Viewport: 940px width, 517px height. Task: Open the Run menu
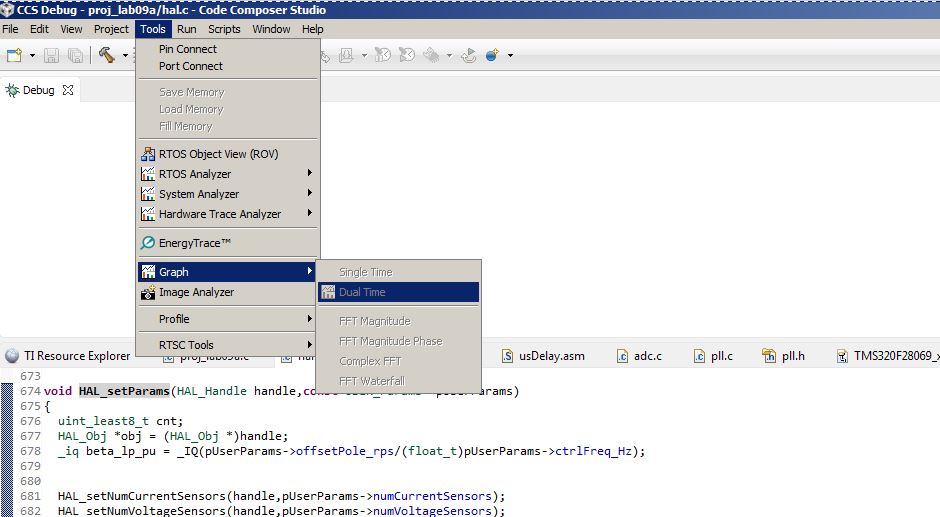click(186, 29)
